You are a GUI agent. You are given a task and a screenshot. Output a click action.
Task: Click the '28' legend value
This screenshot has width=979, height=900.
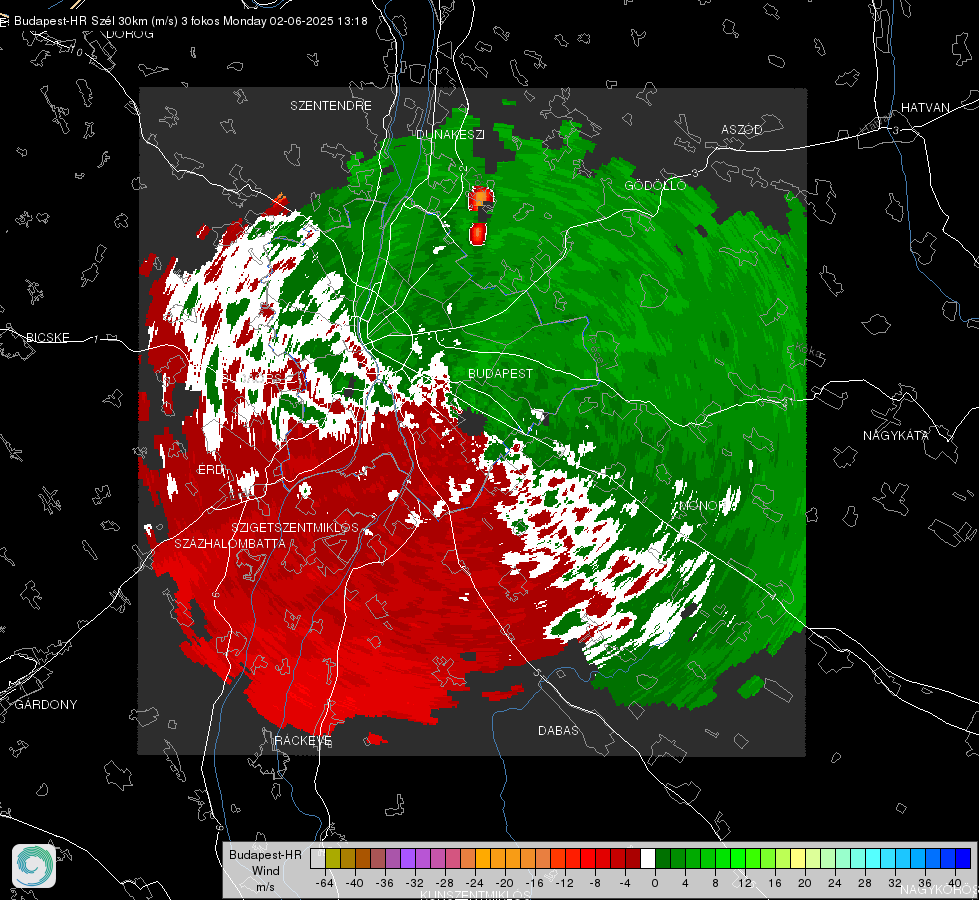[865, 883]
